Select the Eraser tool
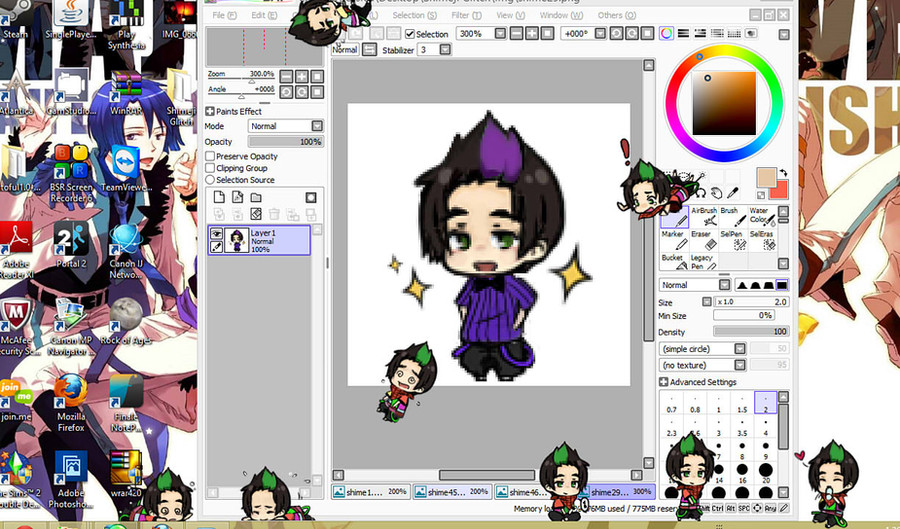The width and height of the screenshot is (900, 529). pyautogui.click(x=704, y=240)
